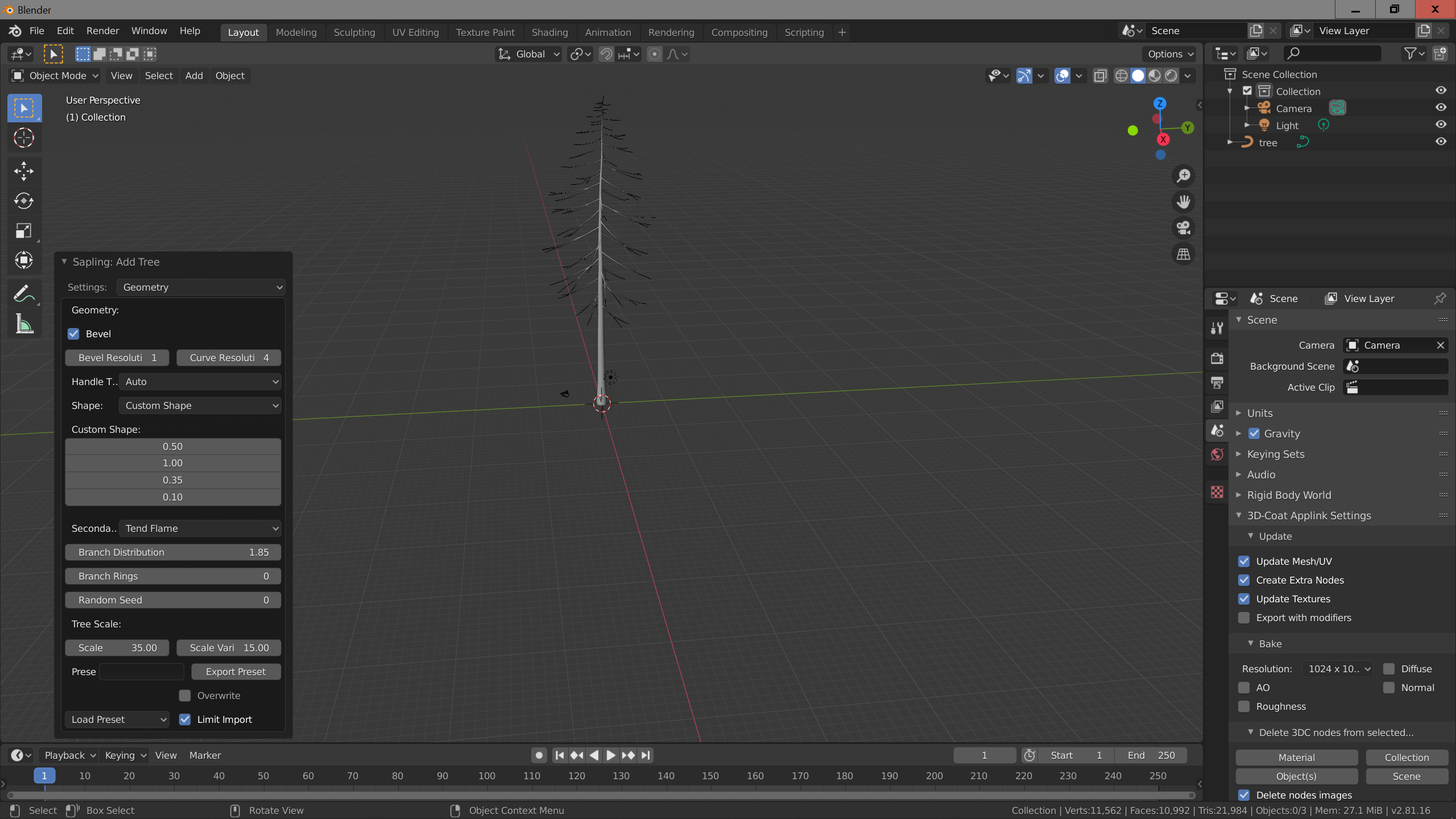Activate the Rotate tool
1456x819 pixels.
[x=24, y=201]
